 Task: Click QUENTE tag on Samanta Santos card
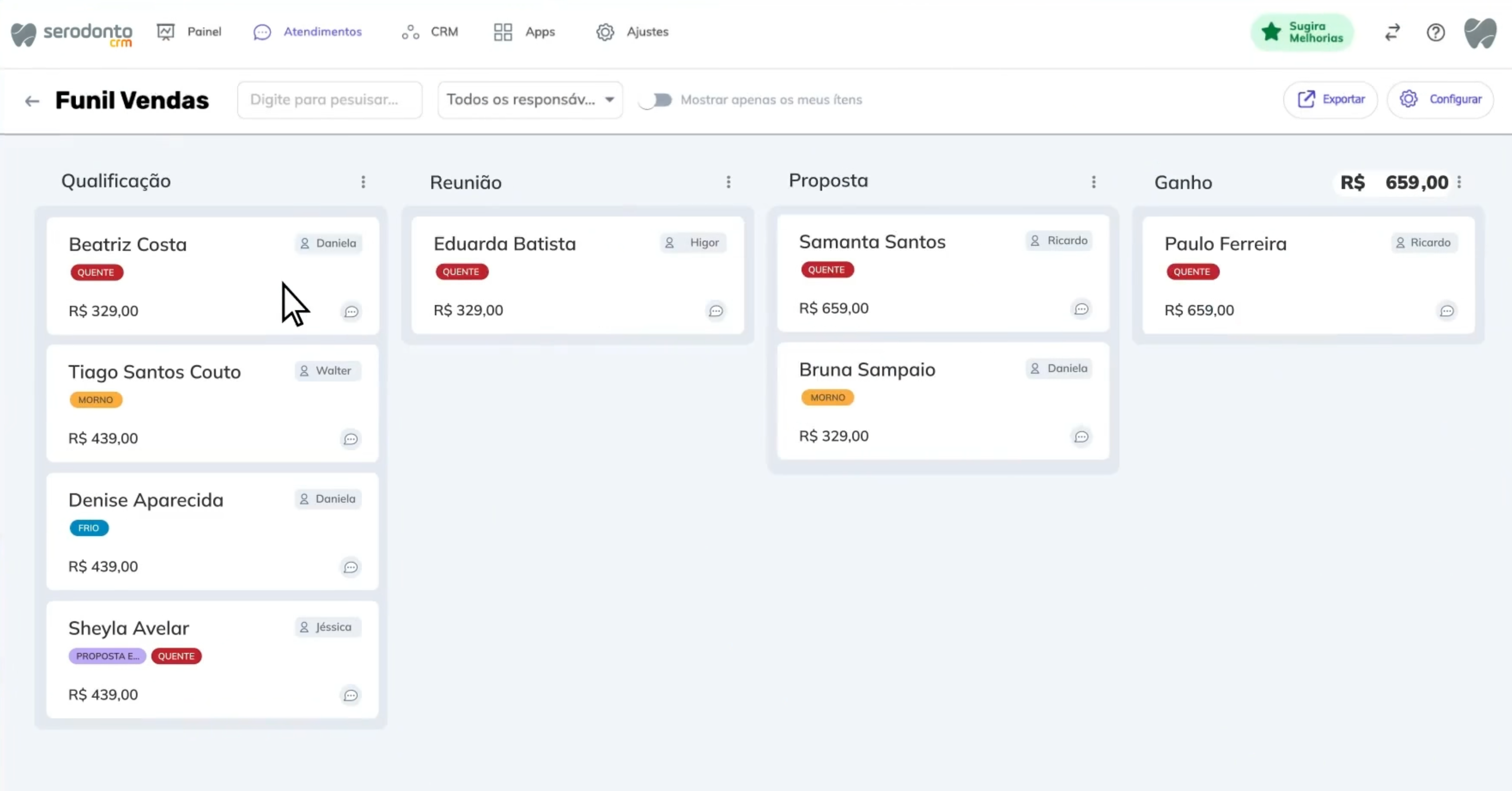827,270
